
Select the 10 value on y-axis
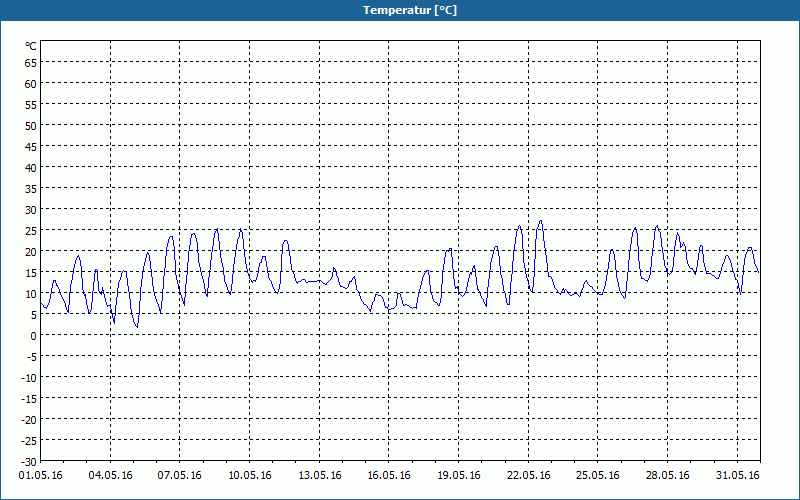point(31,294)
